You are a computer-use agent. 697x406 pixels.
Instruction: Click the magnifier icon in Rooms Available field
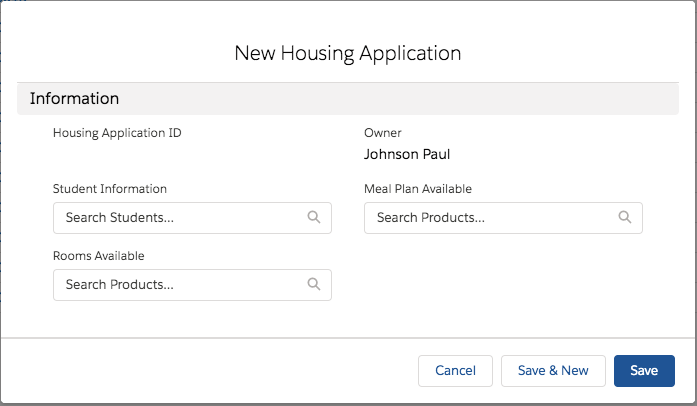click(x=313, y=285)
